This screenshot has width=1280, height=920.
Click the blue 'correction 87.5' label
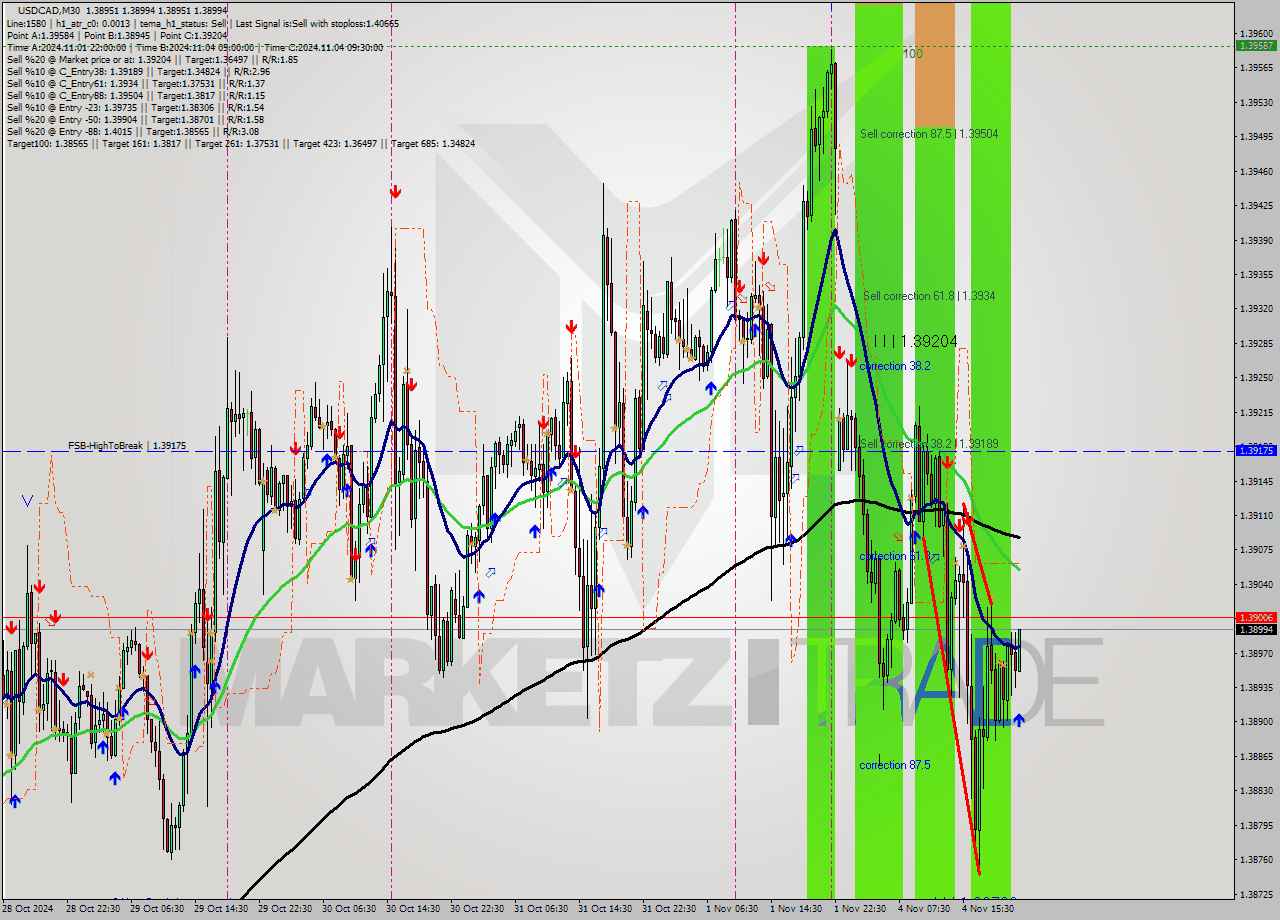point(895,765)
